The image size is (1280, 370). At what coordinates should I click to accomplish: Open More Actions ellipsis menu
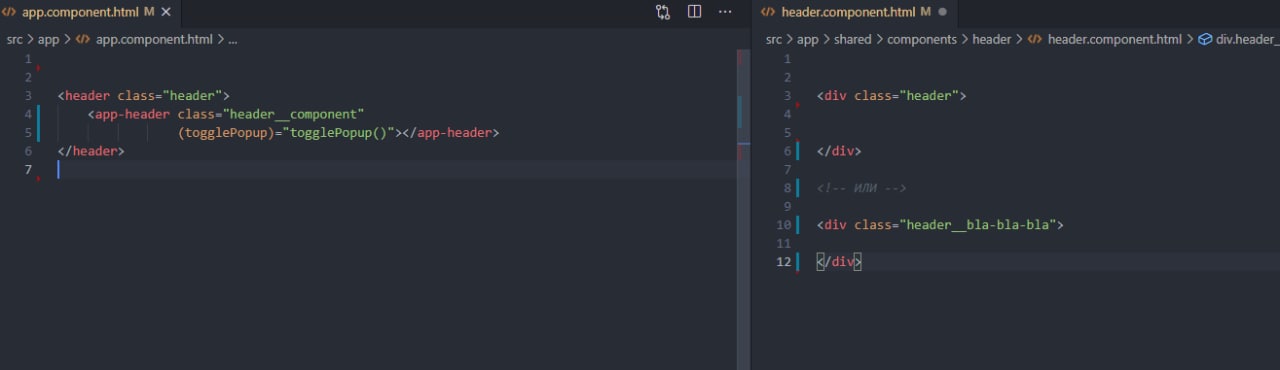click(x=725, y=12)
